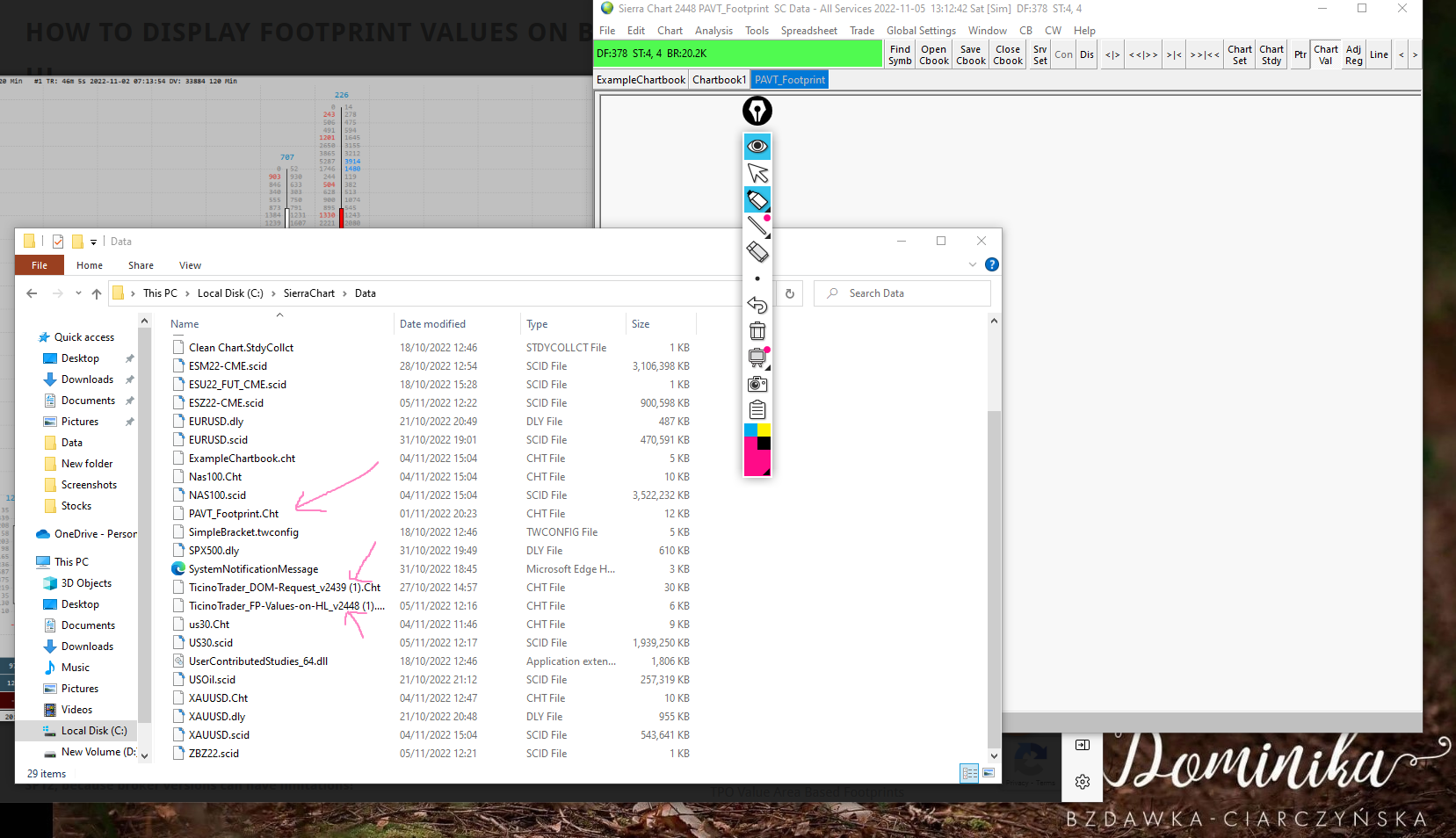Open Global Settings menu in Sierra Chart

click(x=921, y=31)
